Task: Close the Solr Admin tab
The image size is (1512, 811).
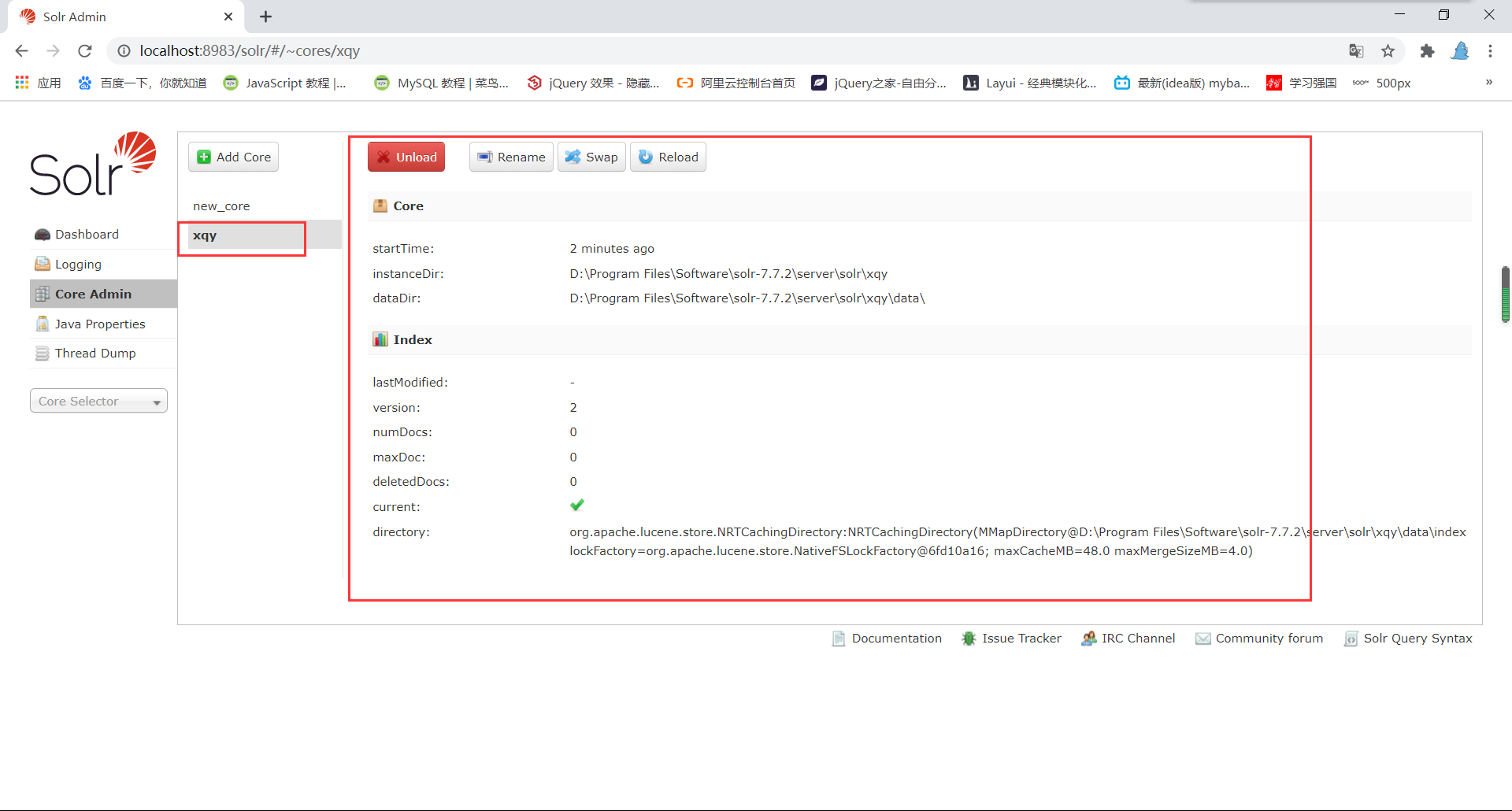Action: click(228, 17)
